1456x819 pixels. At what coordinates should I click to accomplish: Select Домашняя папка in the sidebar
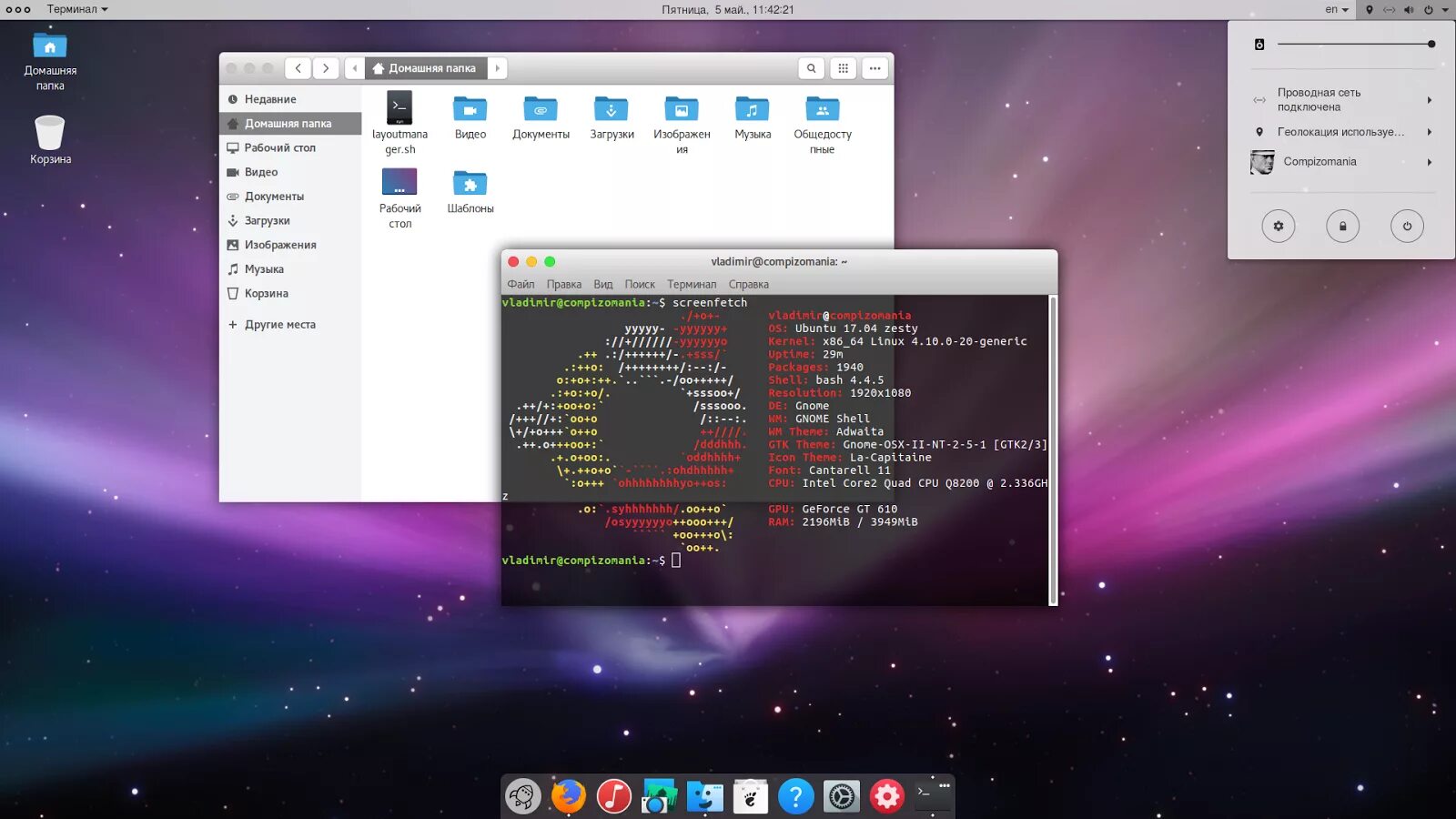coord(290,124)
